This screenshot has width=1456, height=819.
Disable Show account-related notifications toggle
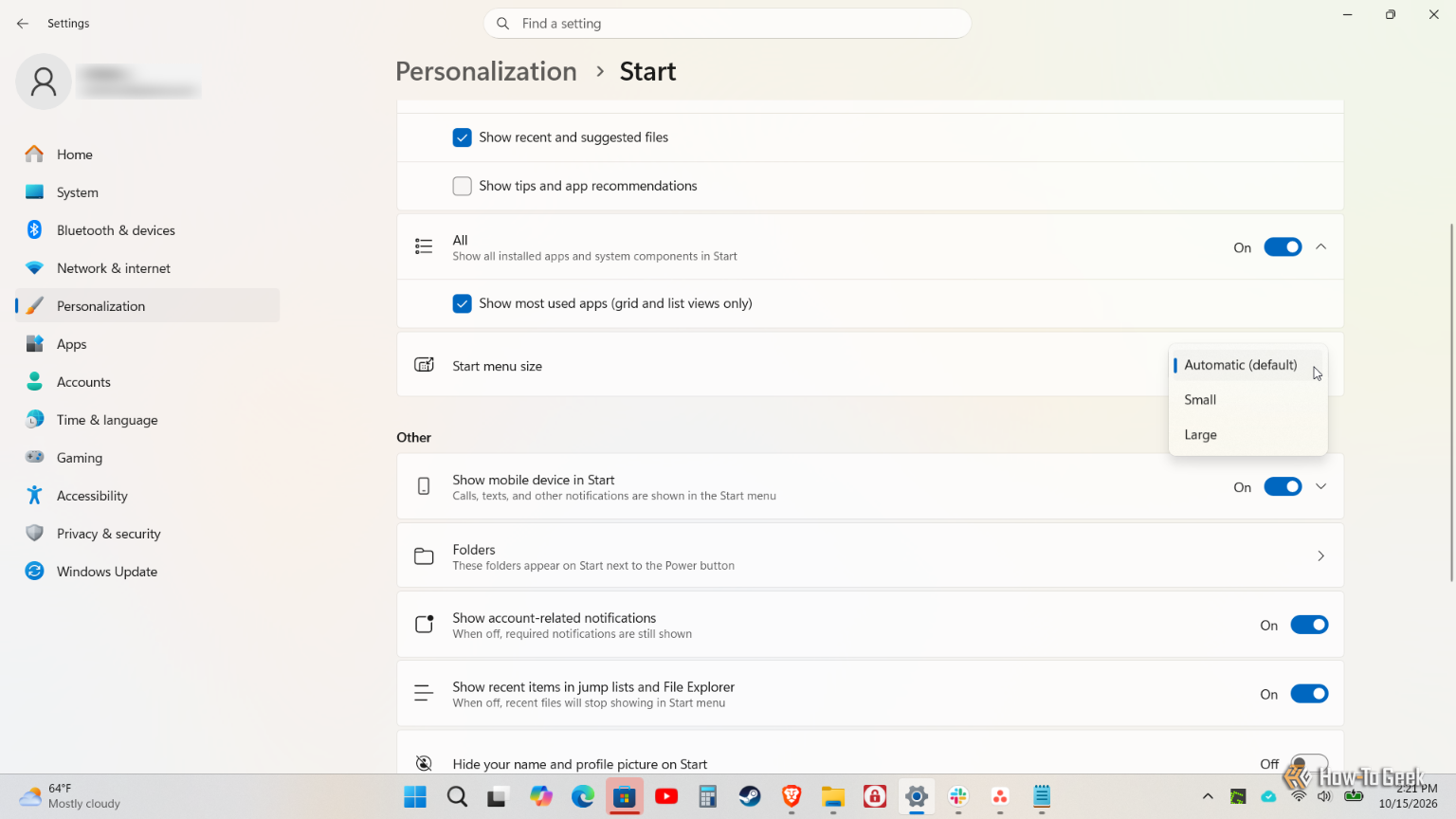[1309, 626]
